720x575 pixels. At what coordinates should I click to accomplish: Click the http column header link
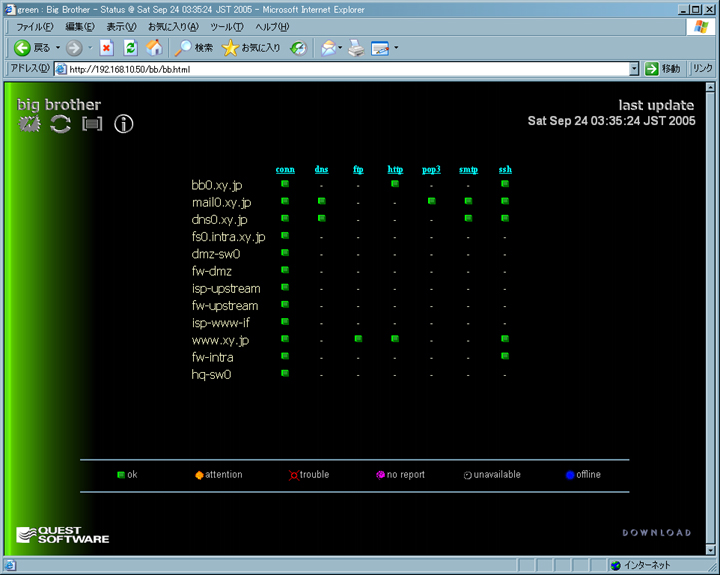pyautogui.click(x=395, y=169)
